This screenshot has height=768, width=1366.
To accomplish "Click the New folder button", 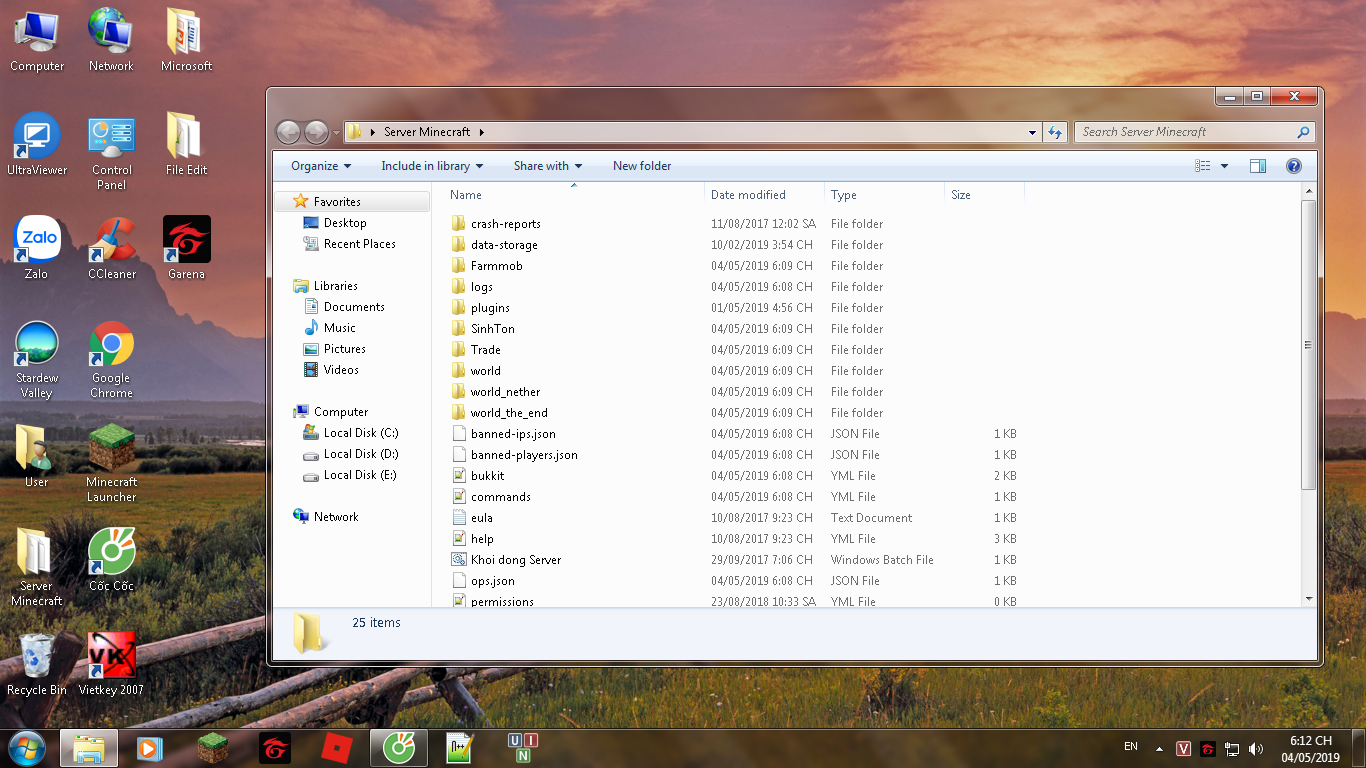I will pyautogui.click(x=642, y=166).
